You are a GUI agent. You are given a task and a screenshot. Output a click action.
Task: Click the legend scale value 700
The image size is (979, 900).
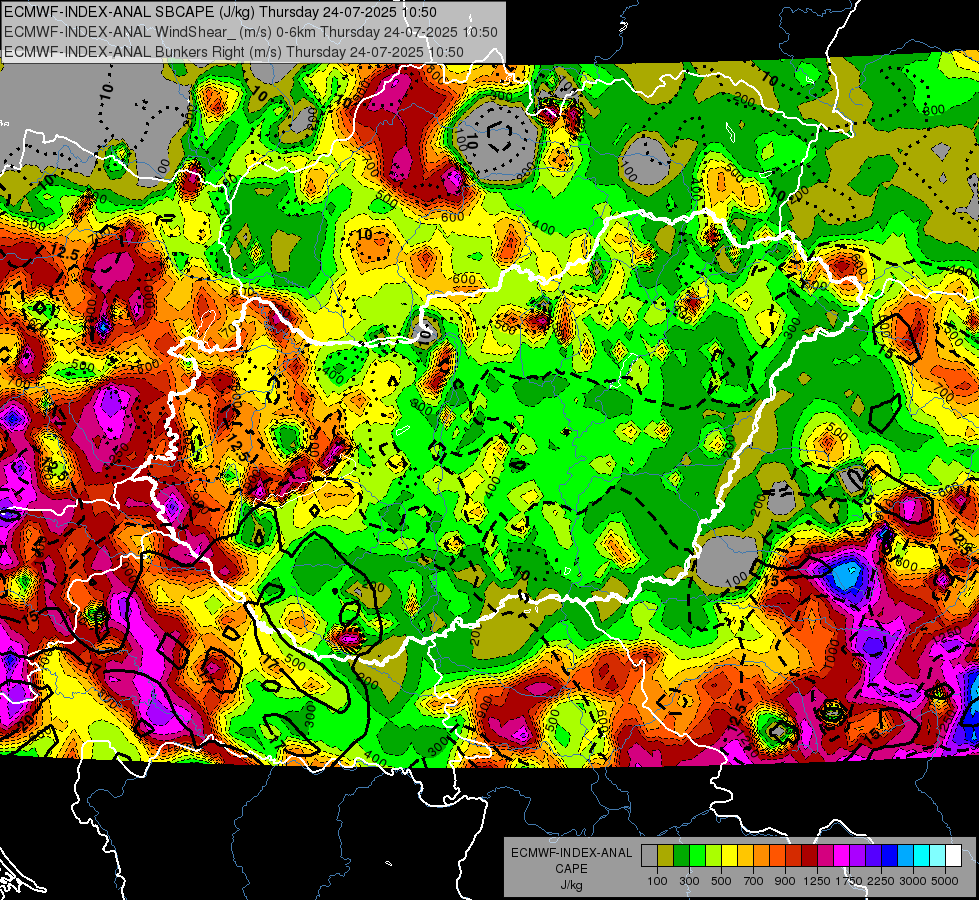pyautogui.click(x=754, y=881)
